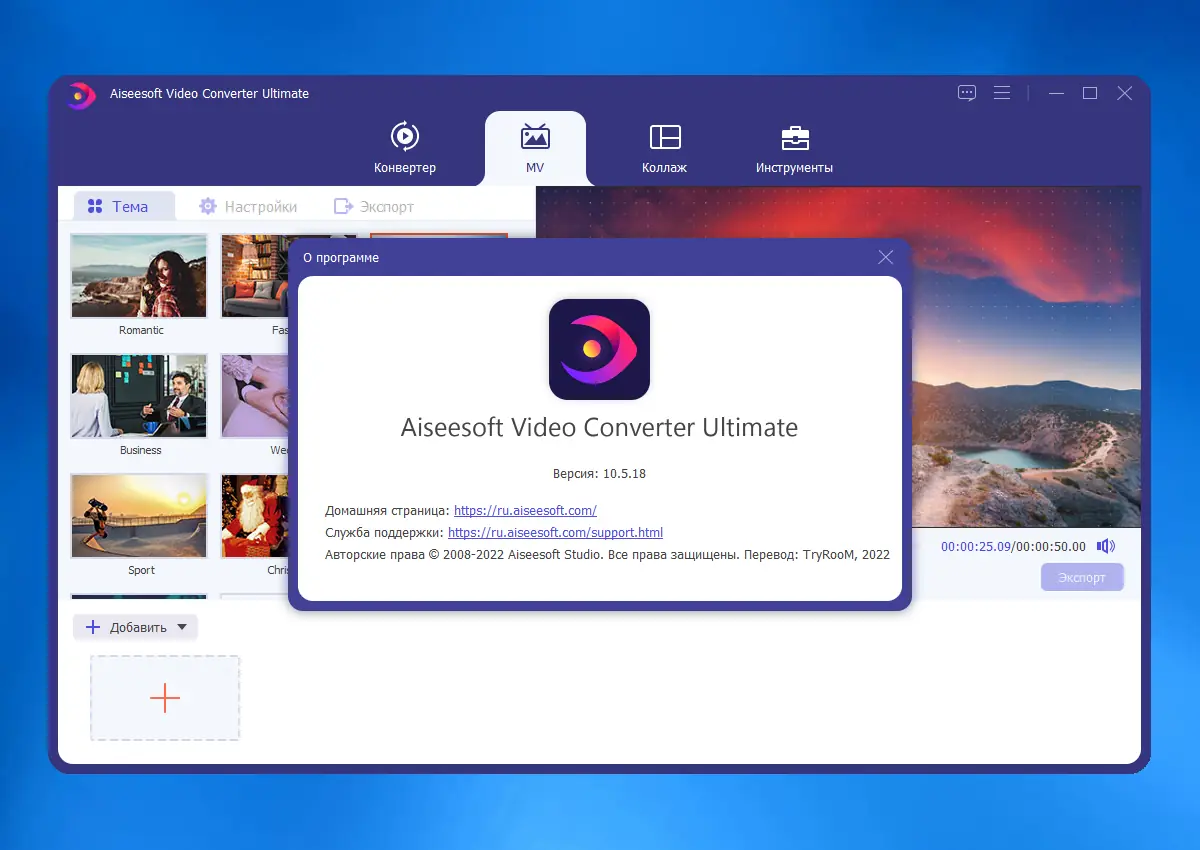
Task: Open the Коллаж tab
Action: click(665, 148)
